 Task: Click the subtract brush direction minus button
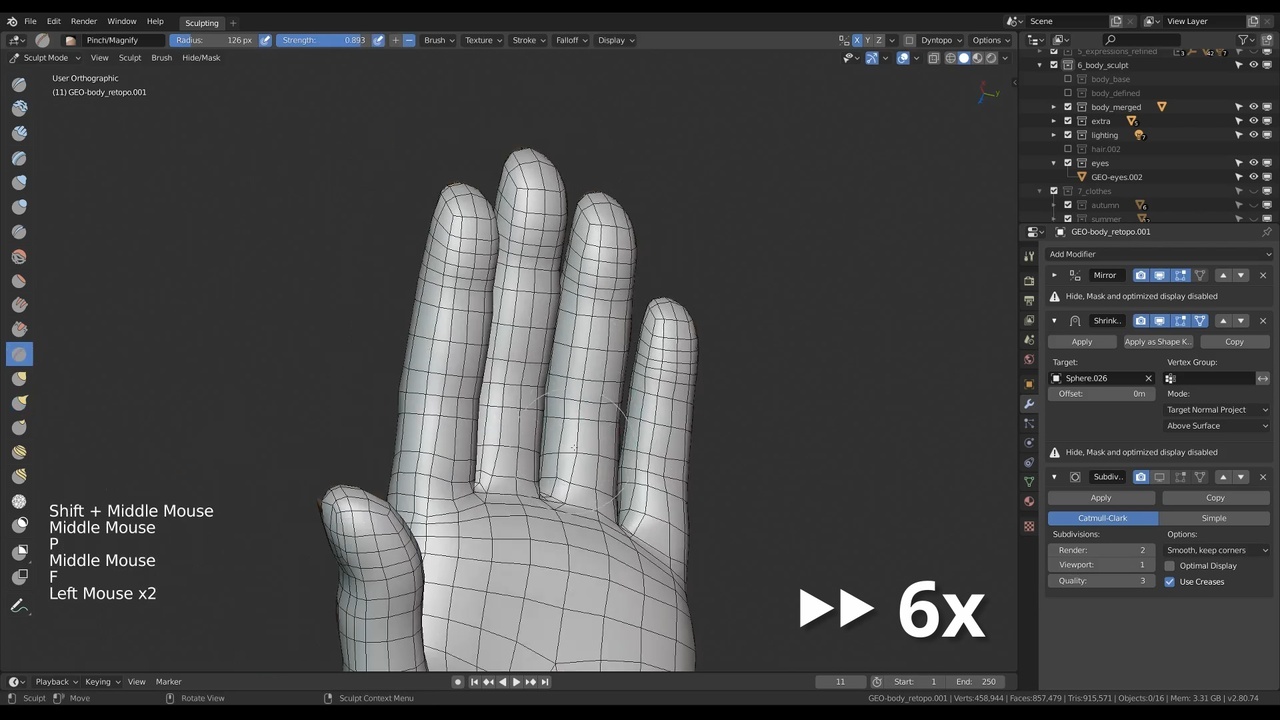(409, 40)
